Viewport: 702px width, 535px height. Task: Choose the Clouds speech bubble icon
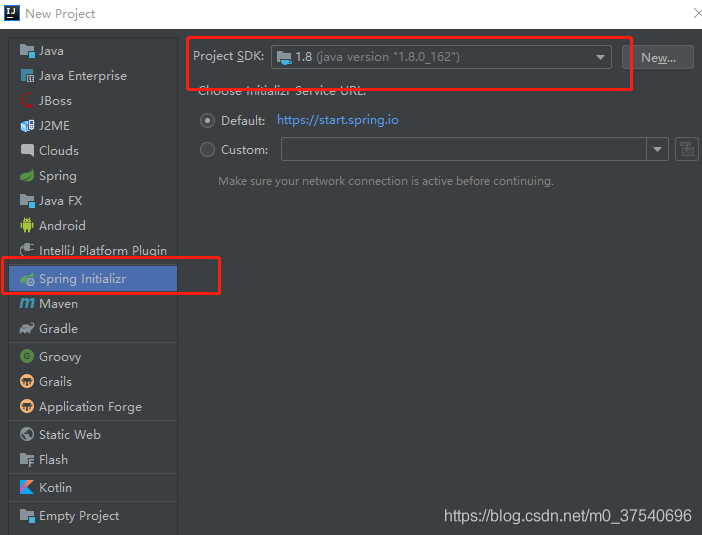27,150
